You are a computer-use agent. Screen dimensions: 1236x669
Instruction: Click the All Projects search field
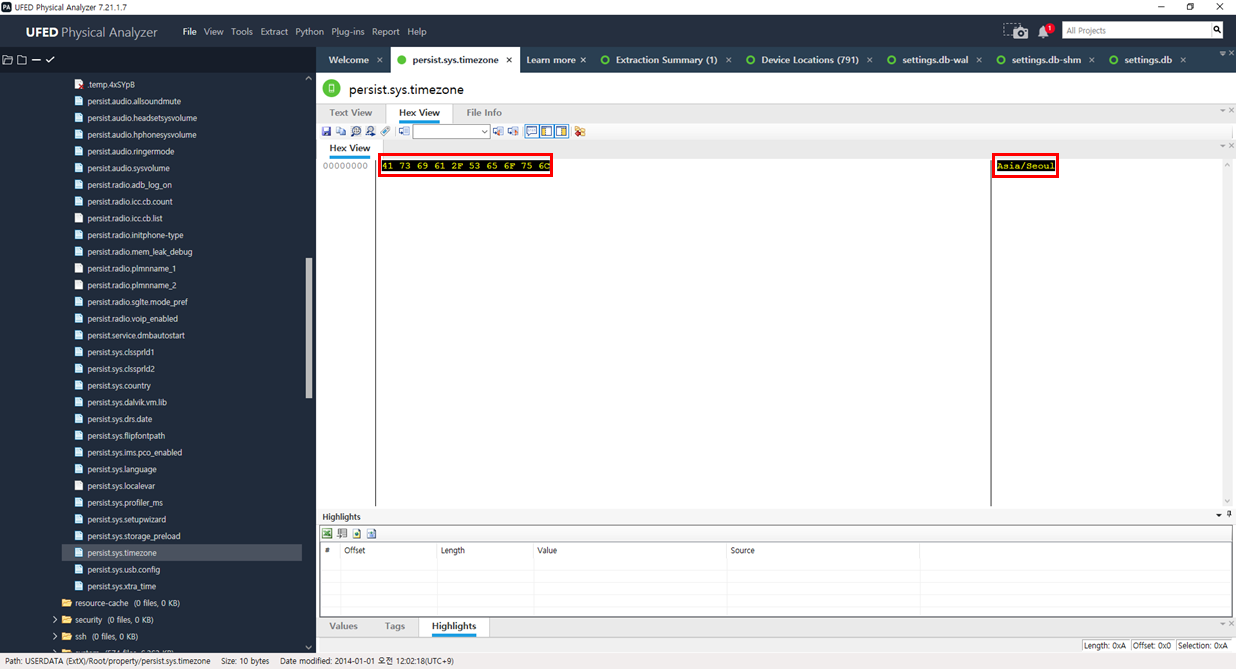coord(1136,31)
